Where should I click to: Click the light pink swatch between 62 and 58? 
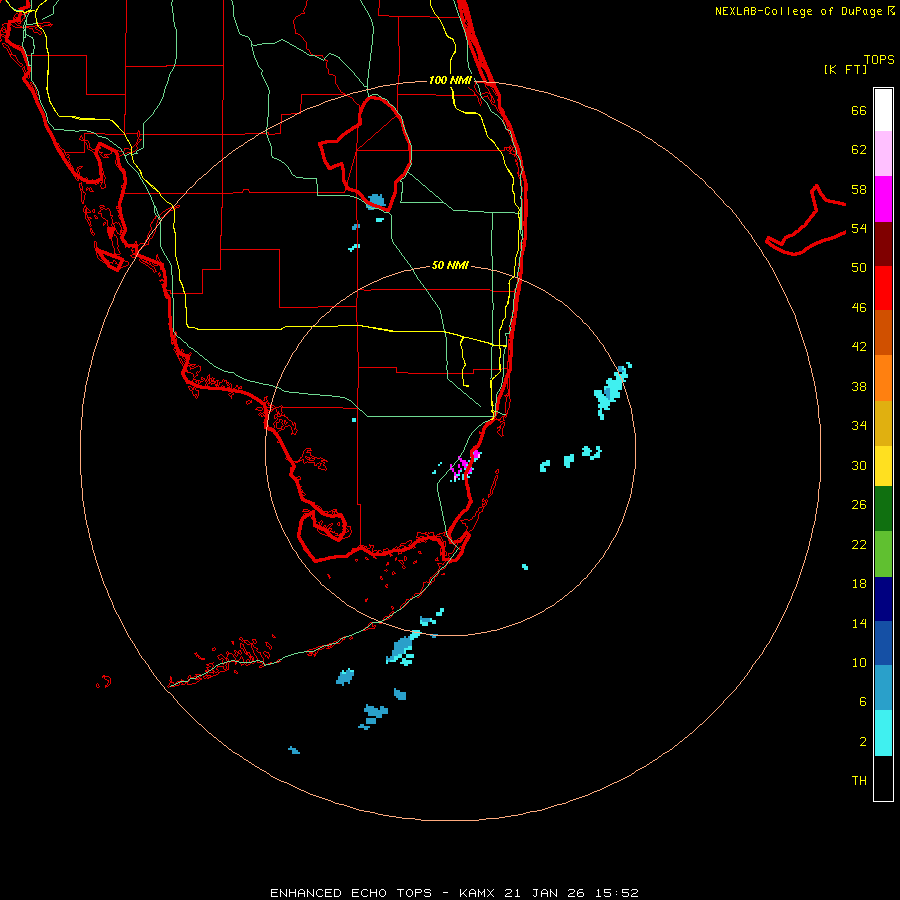click(883, 154)
